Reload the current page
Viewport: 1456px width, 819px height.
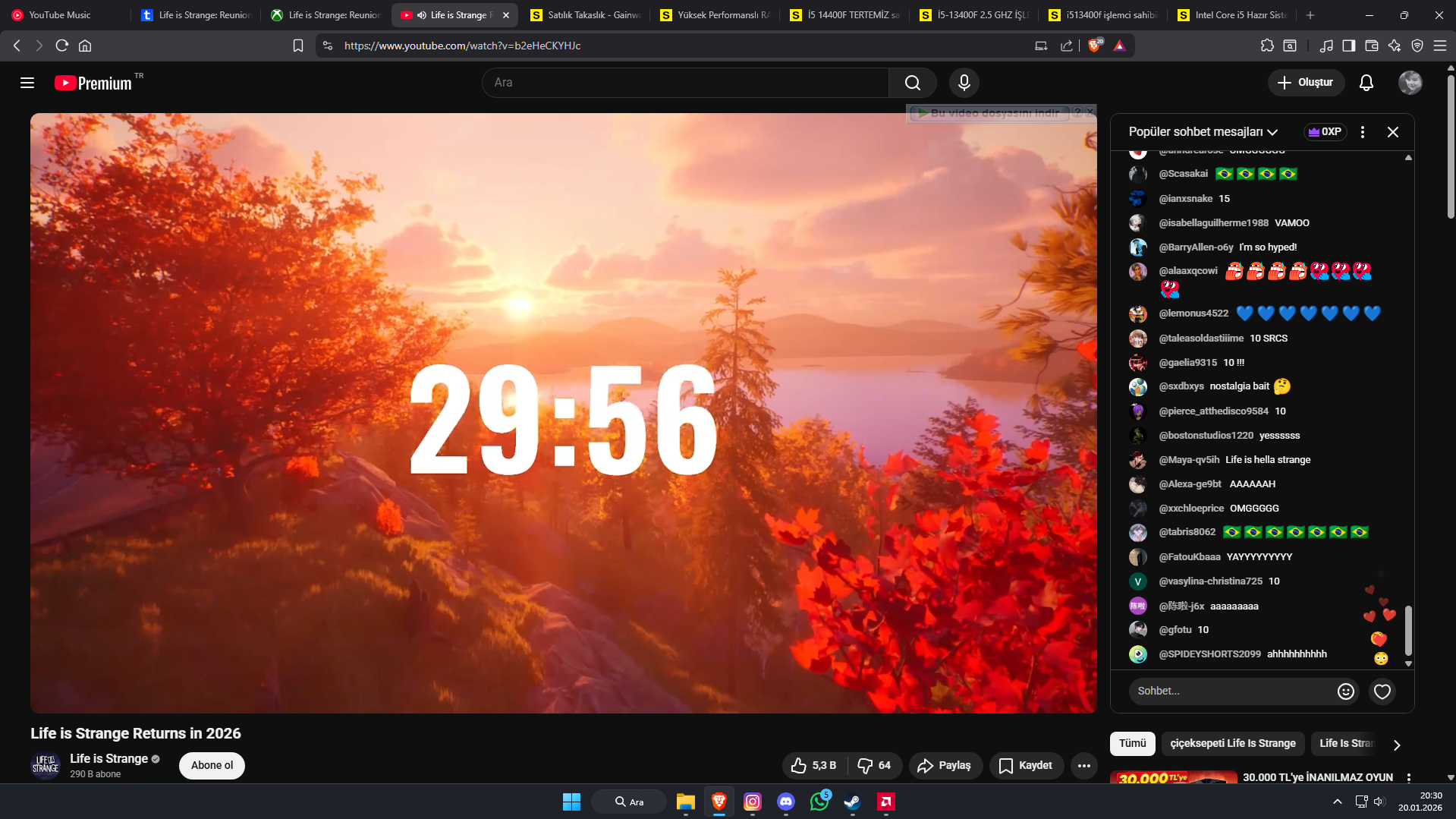point(62,46)
